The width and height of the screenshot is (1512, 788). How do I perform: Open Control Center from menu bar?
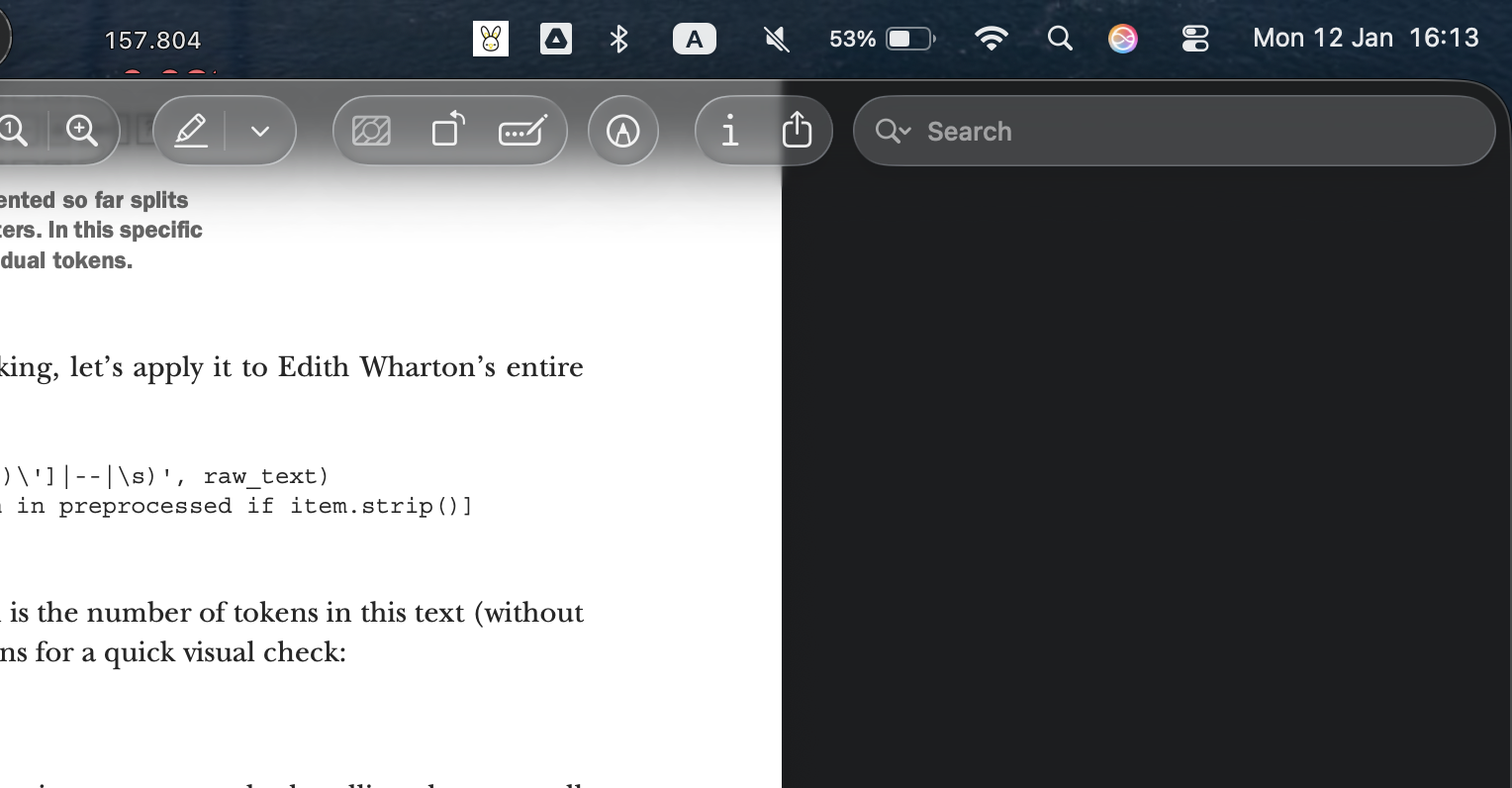1195,39
